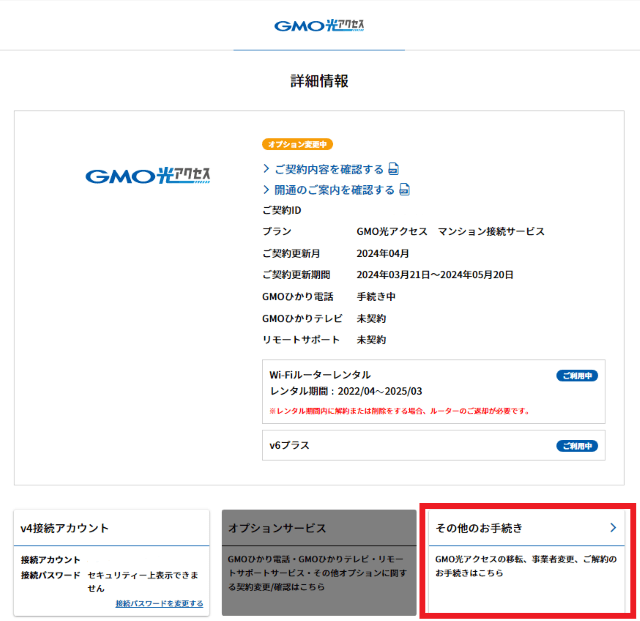
Task: Select the 接続パスワード label
Action: [51, 575]
